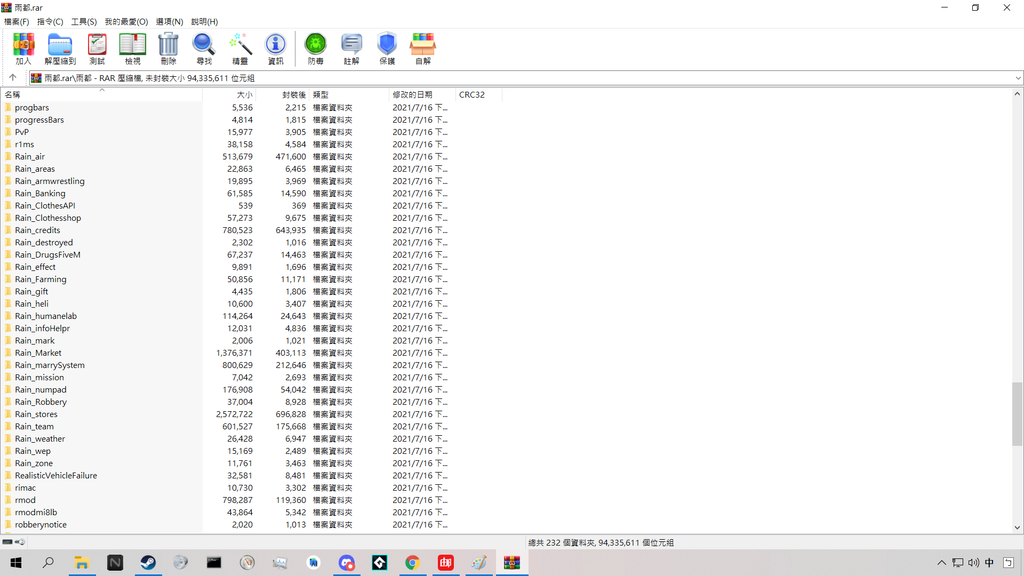Switch to the WinRAR taskbar icon

(511, 562)
